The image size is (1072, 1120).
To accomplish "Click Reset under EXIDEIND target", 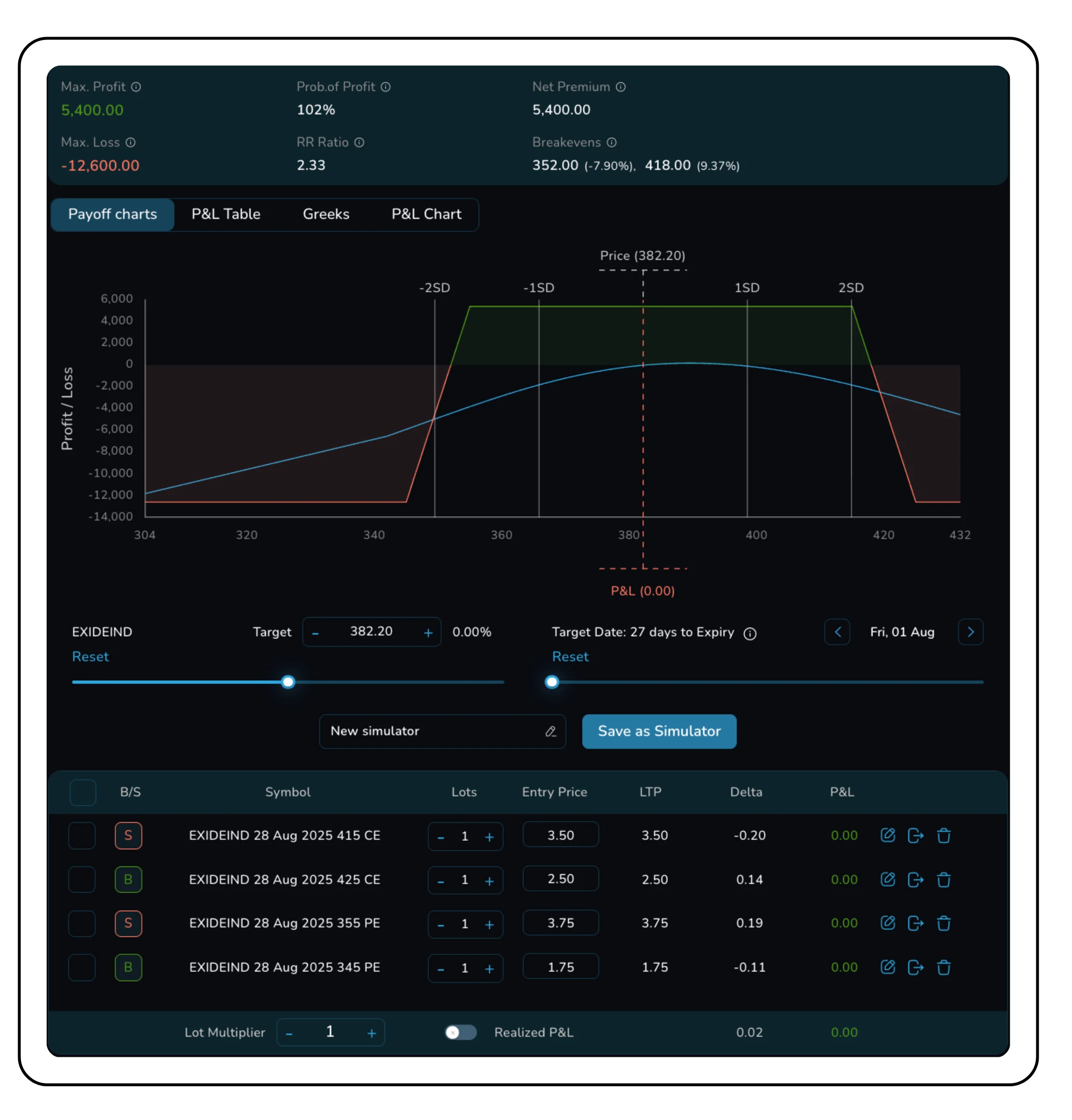I will pyautogui.click(x=90, y=657).
